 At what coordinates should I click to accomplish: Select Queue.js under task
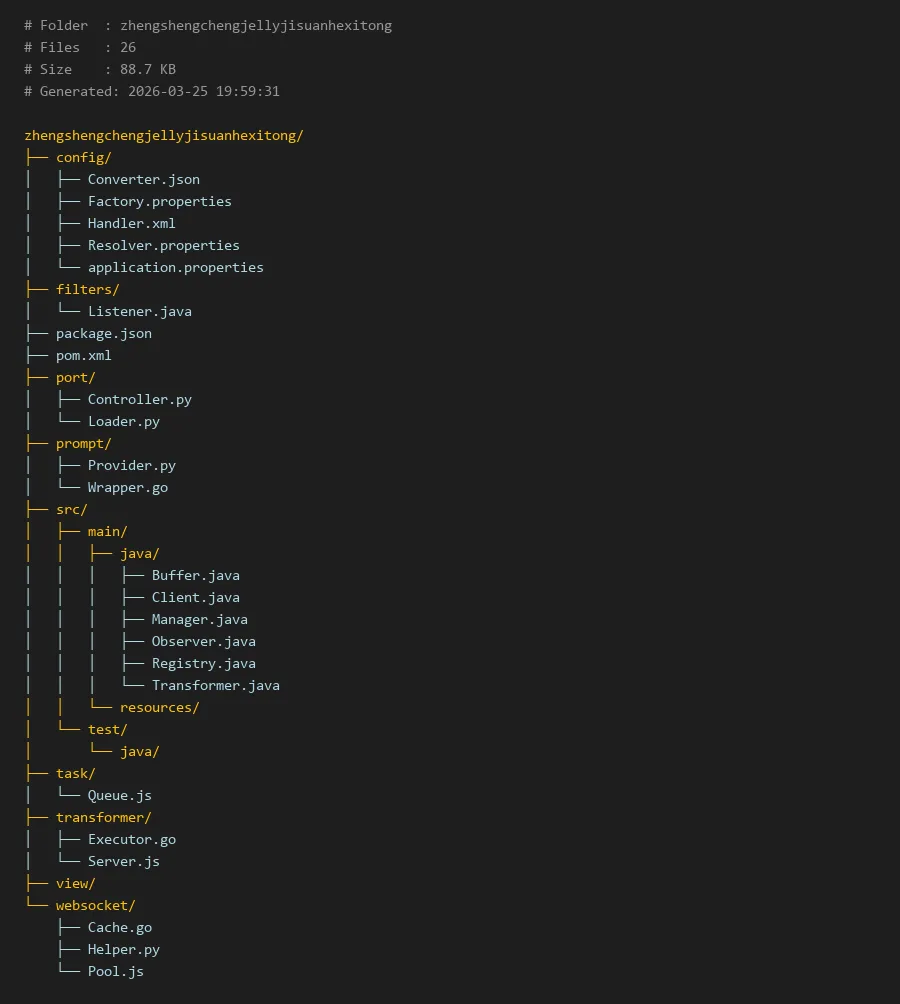pos(119,795)
